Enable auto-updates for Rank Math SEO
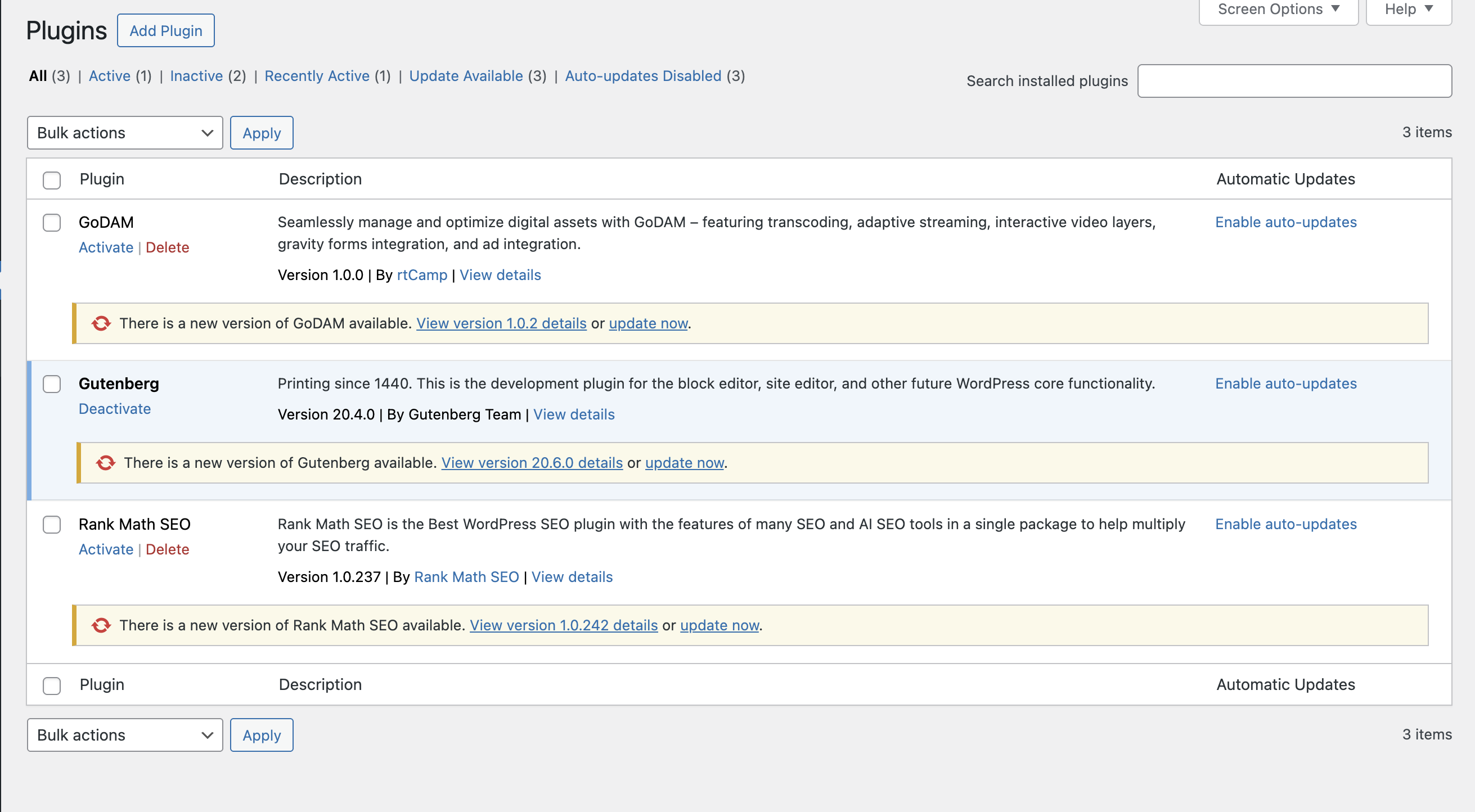Image resolution: width=1475 pixels, height=812 pixels. (1285, 524)
